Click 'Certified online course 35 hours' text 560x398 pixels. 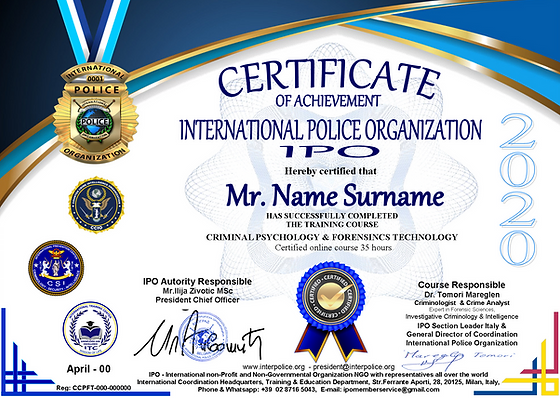[x=333, y=248]
